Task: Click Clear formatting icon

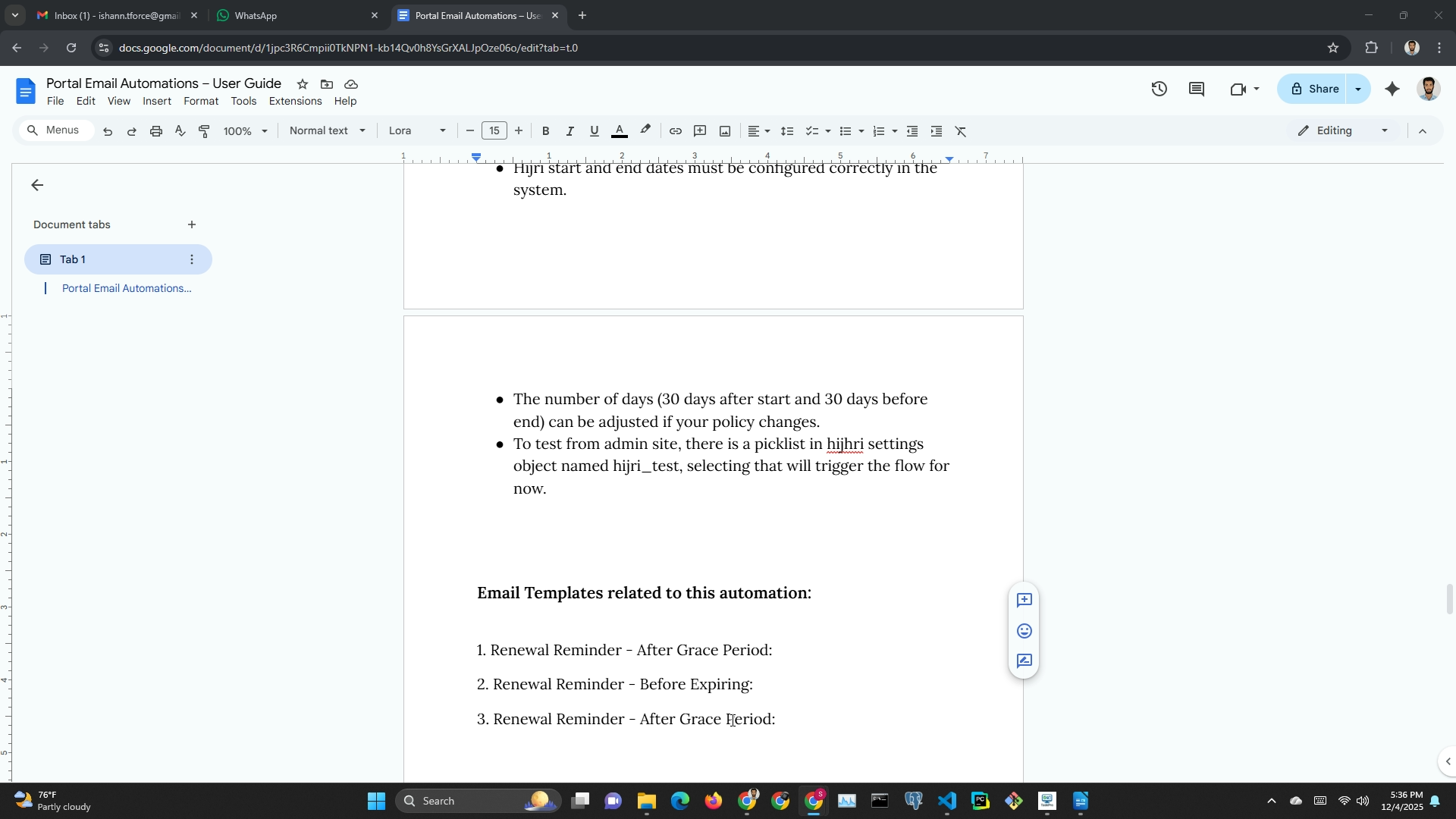Action: 961,131
